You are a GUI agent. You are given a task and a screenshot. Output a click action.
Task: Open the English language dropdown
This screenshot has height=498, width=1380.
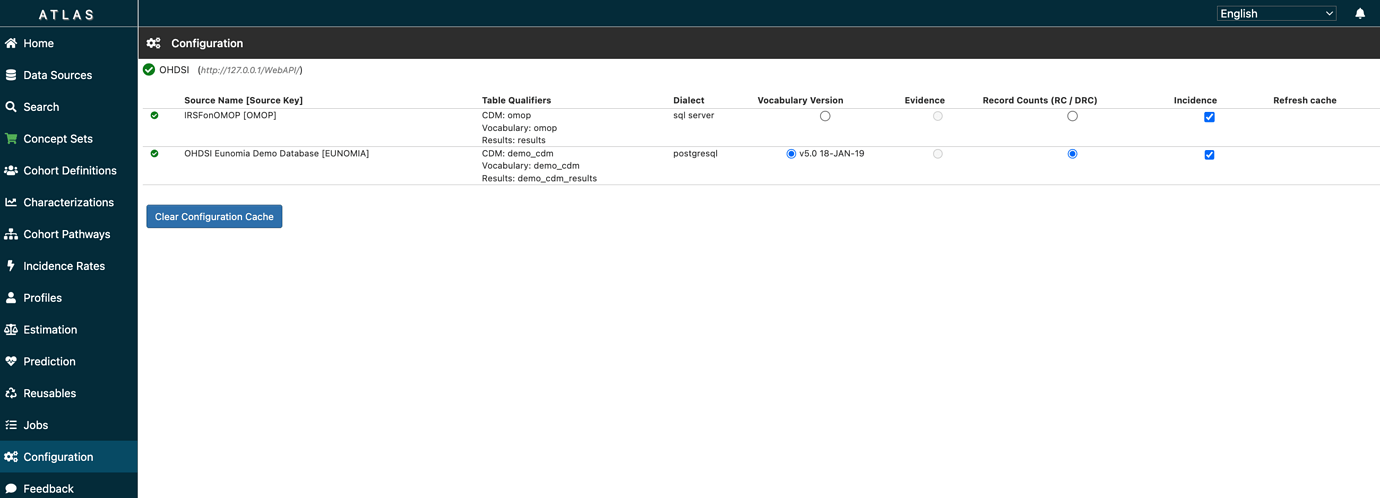[1276, 13]
